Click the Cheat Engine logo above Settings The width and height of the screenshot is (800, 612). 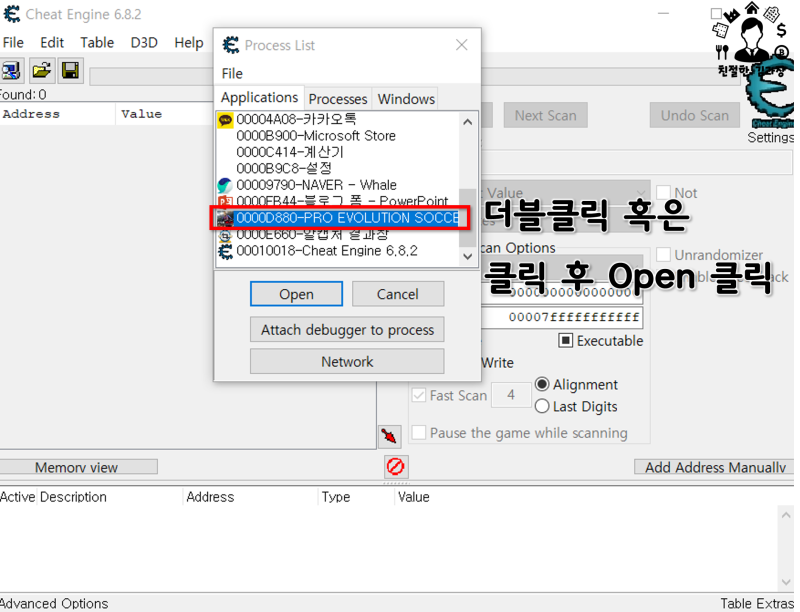(x=770, y=94)
